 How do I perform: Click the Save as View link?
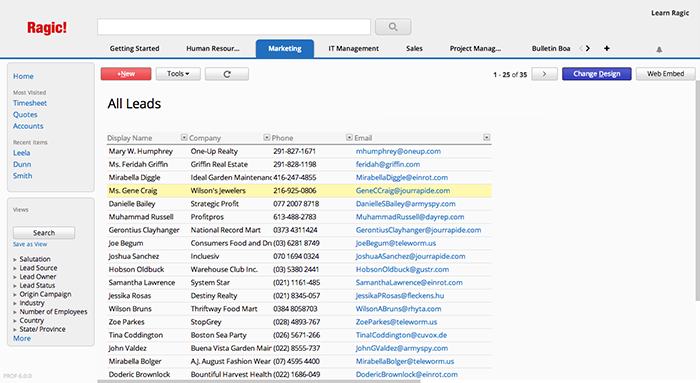[x=30, y=244]
